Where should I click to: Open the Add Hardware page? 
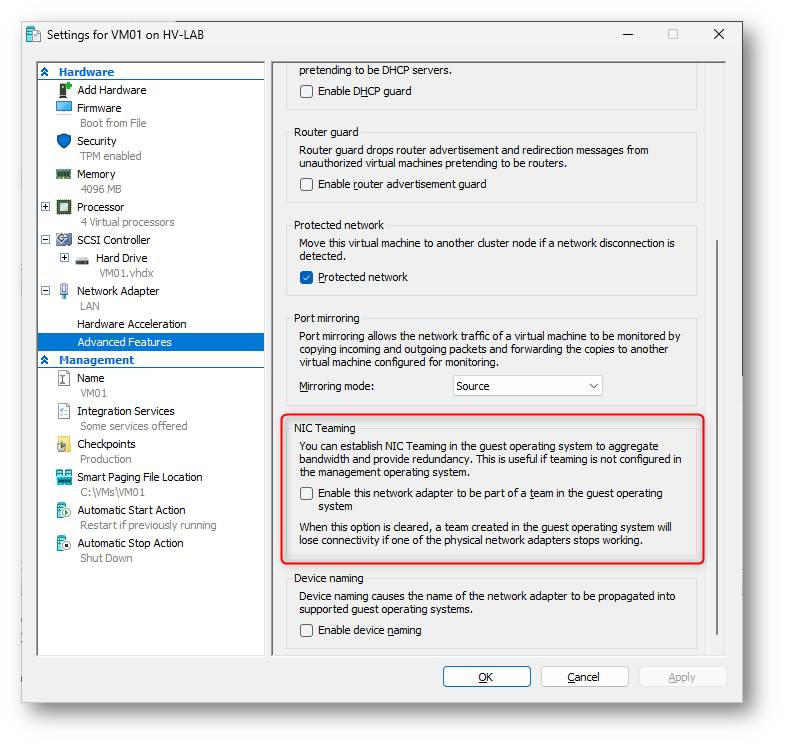point(112,90)
